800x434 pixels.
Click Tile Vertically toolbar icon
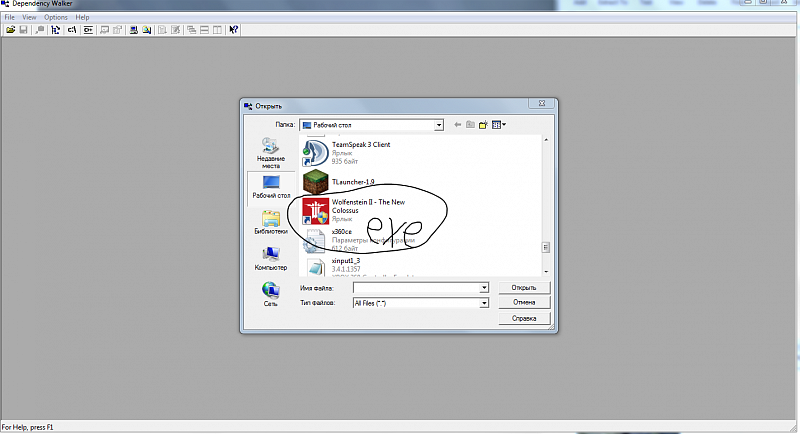(217, 30)
